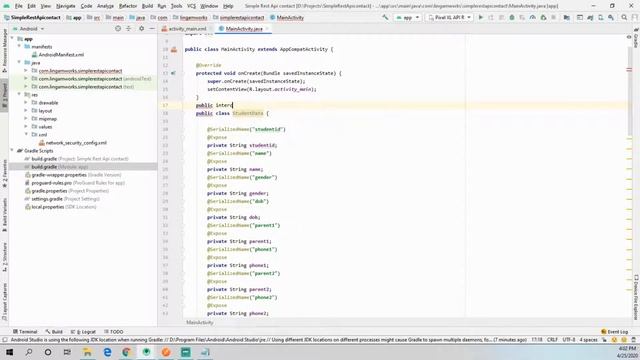This screenshot has height=360, width=640.
Task: Open Search Everywhere magnifier icon
Action: 624,18
